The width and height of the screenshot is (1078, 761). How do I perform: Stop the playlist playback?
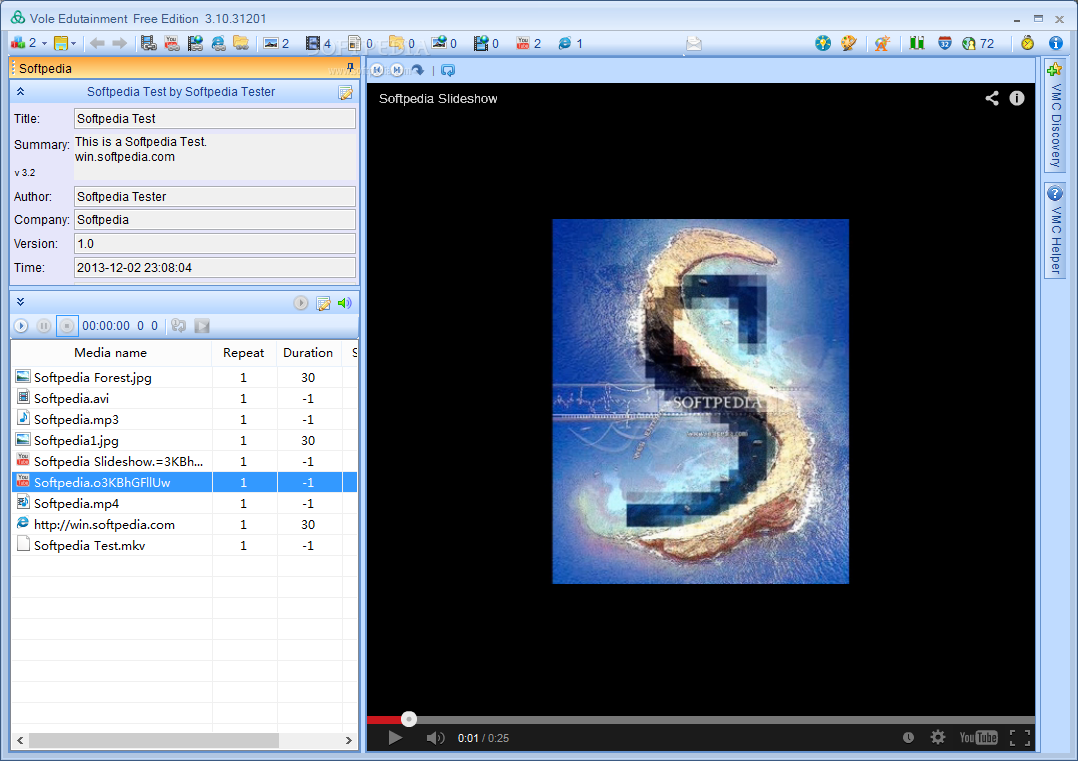pyautogui.click(x=67, y=326)
